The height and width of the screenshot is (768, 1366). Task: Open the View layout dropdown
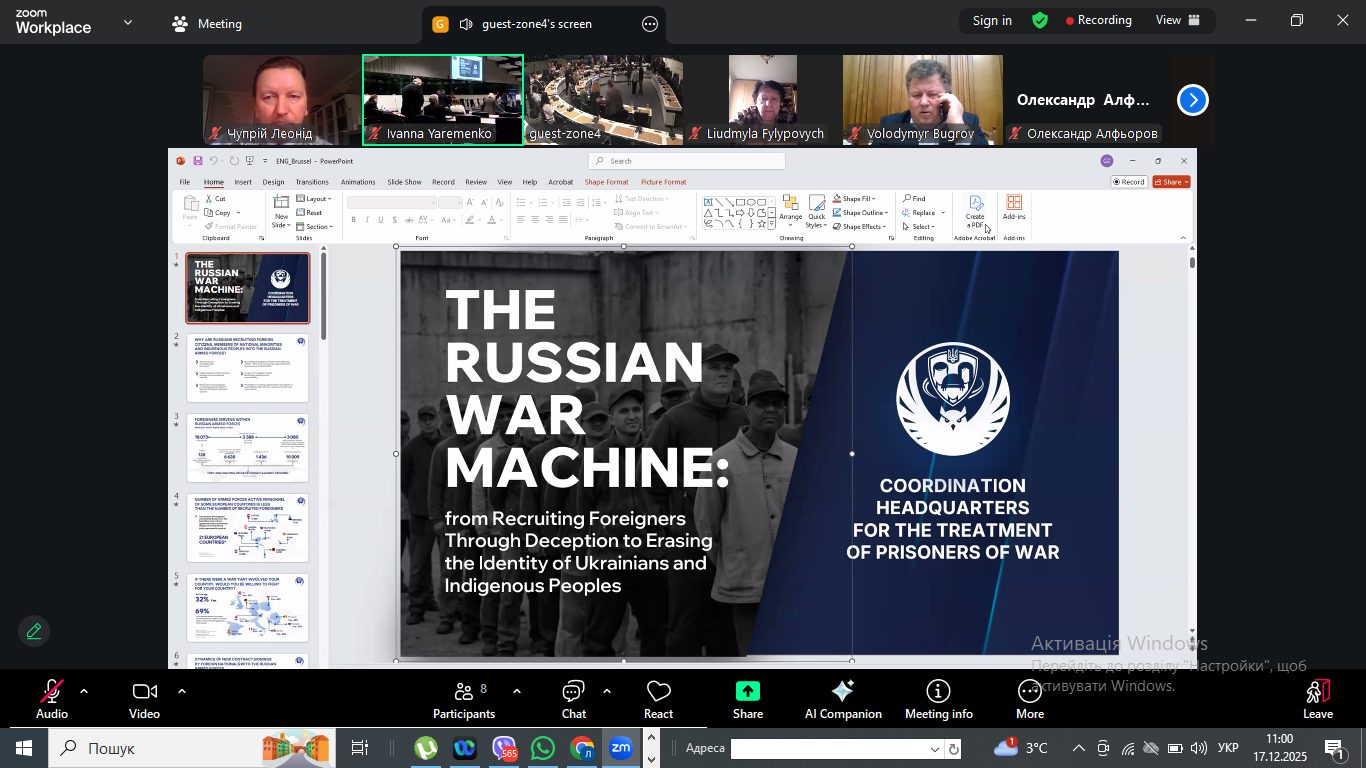pyautogui.click(x=1181, y=21)
